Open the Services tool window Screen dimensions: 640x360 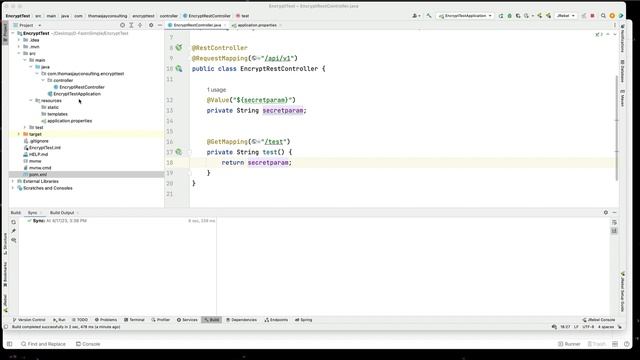coord(187,320)
